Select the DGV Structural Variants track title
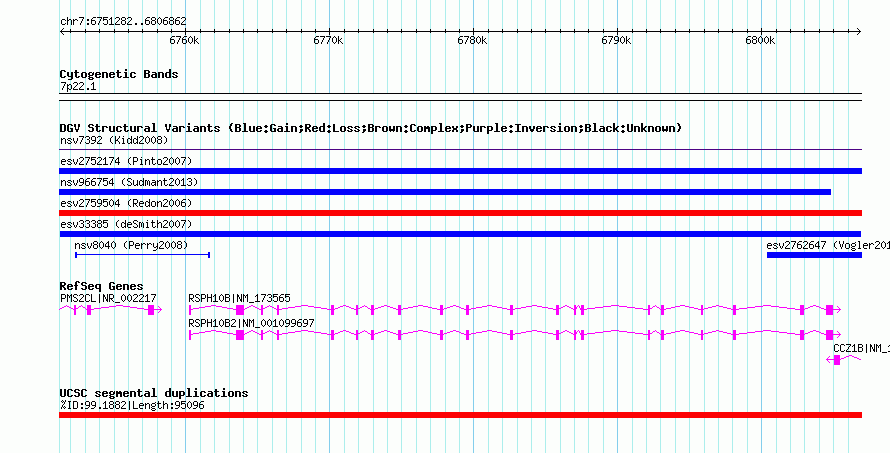This screenshot has width=890, height=453. (x=371, y=128)
